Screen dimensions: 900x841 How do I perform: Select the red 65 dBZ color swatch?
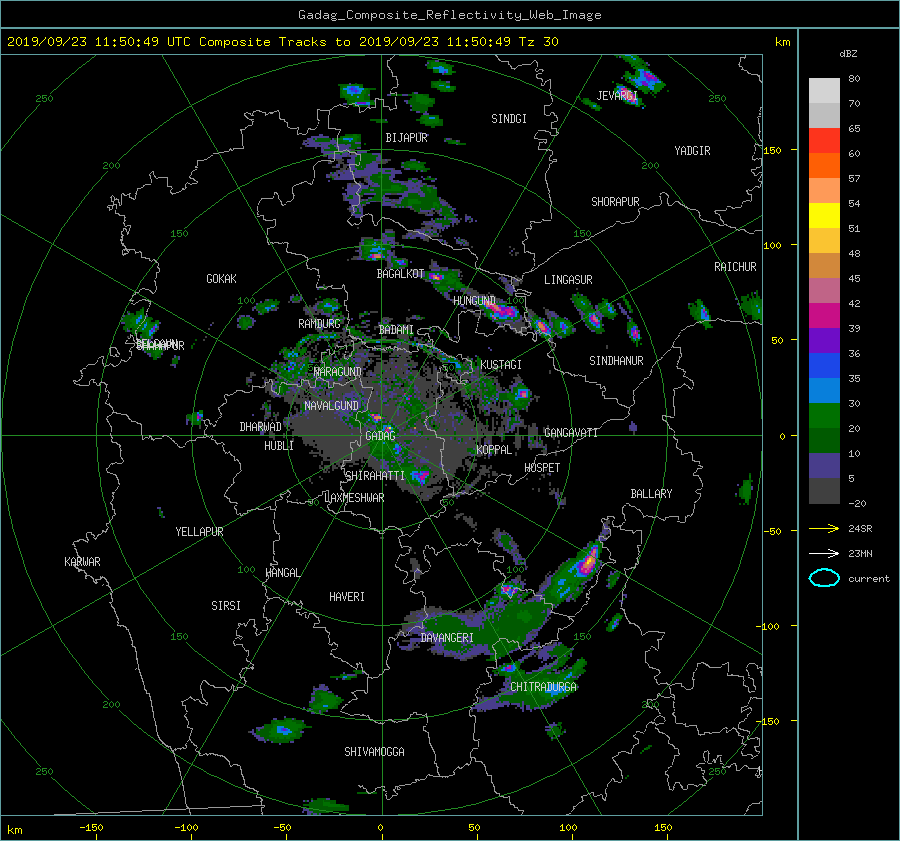pos(824,140)
